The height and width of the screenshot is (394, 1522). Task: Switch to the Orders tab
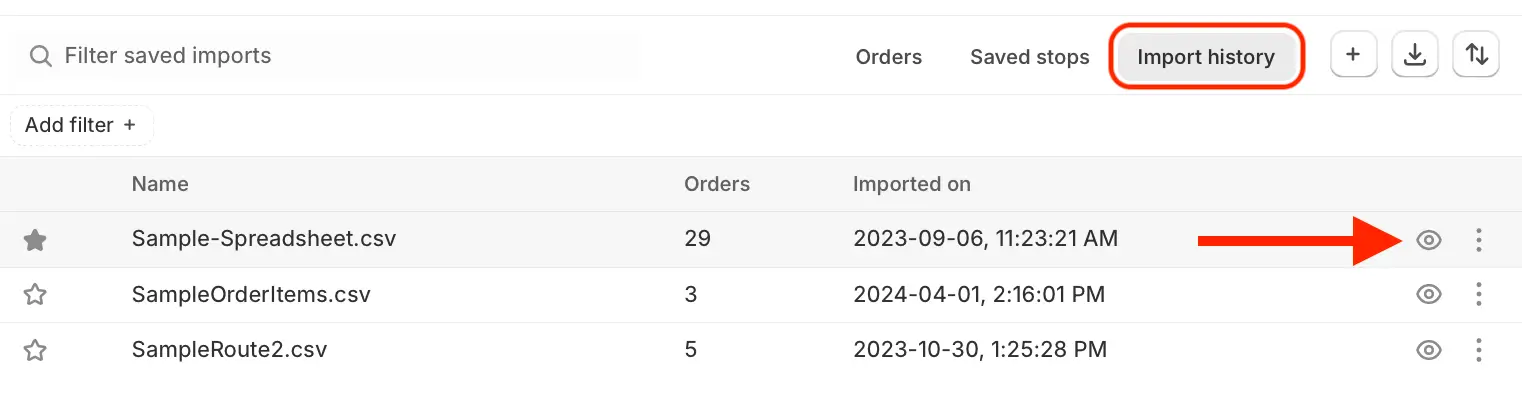tap(889, 57)
